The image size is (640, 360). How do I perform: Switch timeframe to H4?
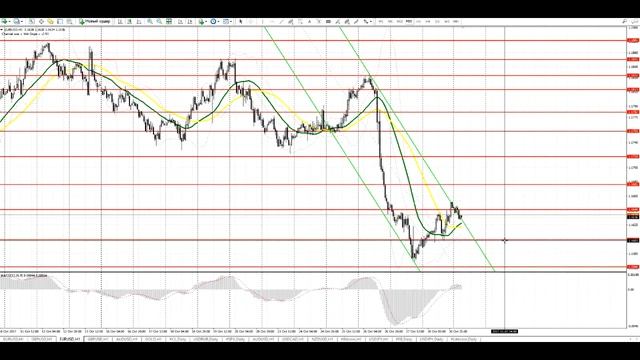click(428, 21)
